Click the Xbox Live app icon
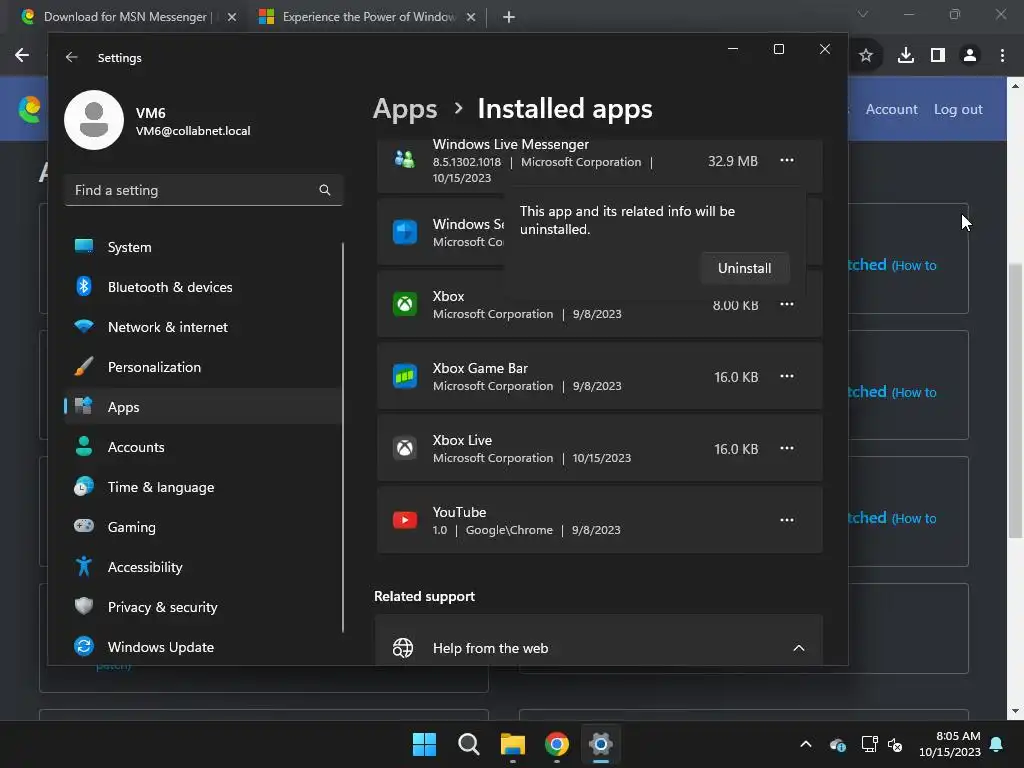Screen dimensions: 1024x768 pyautogui.click(x=405, y=448)
